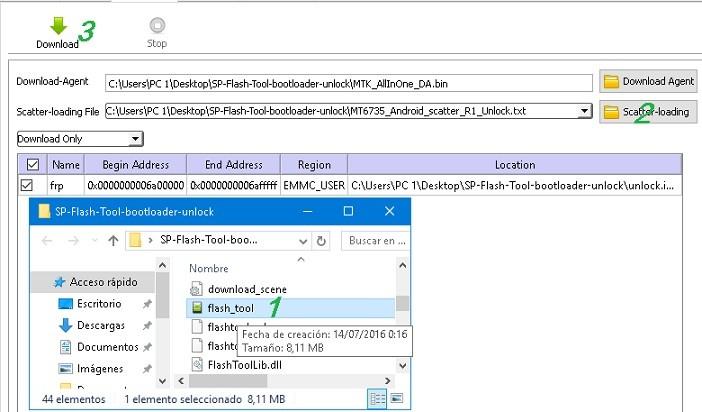Sort files by Nombre column

(209, 268)
